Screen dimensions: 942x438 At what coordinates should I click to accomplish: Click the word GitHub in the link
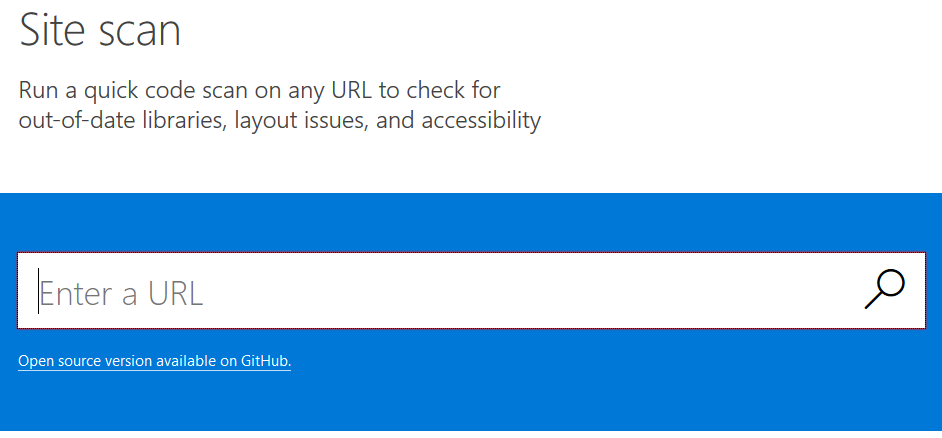[x=265, y=361]
